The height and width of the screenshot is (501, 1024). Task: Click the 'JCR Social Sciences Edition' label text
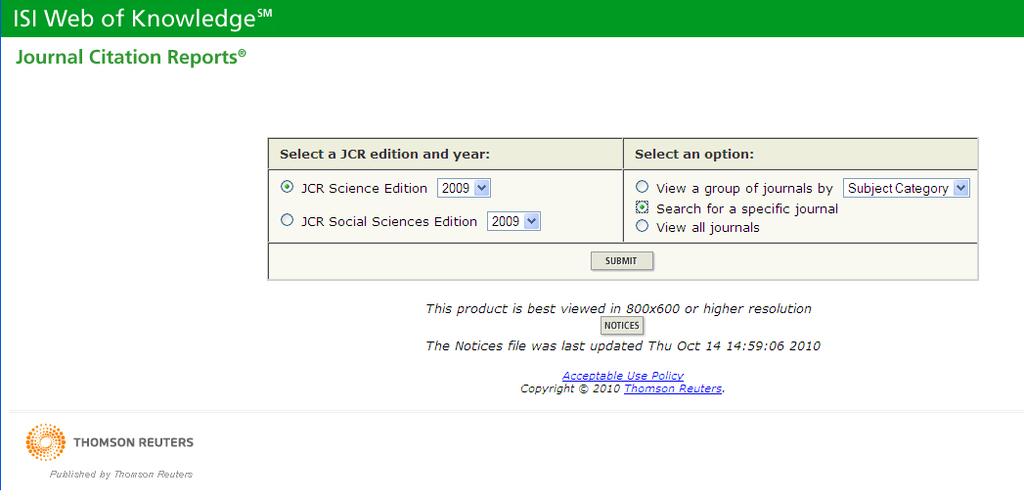tap(389, 221)
